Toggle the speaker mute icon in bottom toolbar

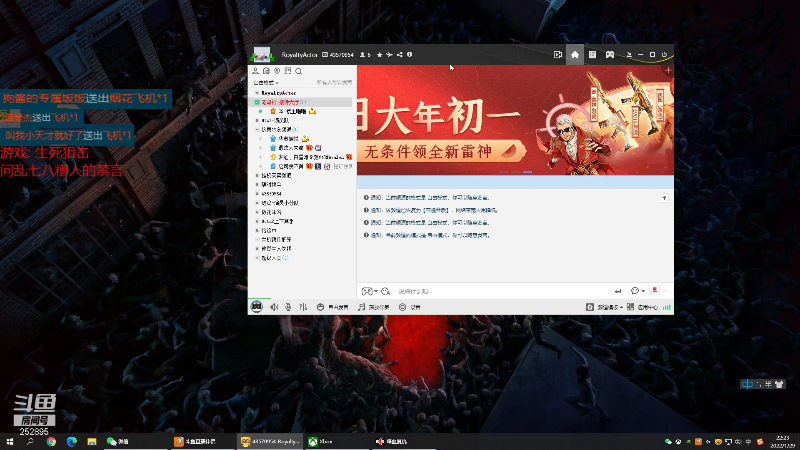274,307
